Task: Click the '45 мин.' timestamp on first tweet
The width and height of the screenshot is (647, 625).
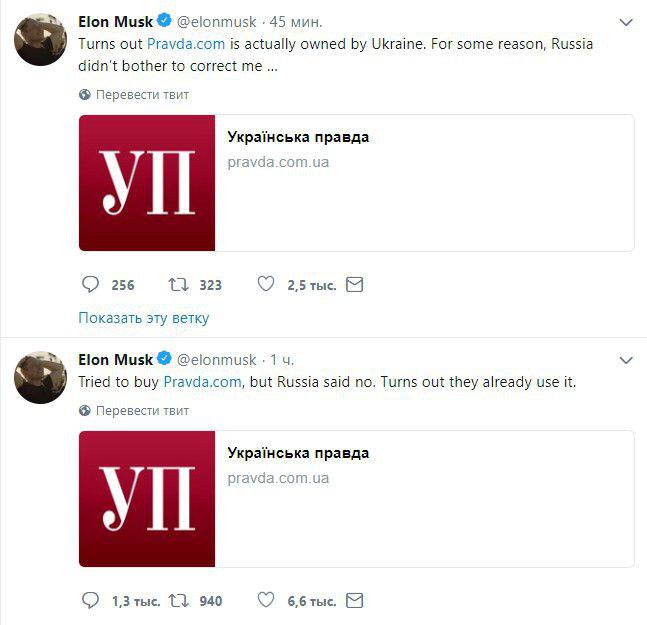Action: [x=296, y=21]
